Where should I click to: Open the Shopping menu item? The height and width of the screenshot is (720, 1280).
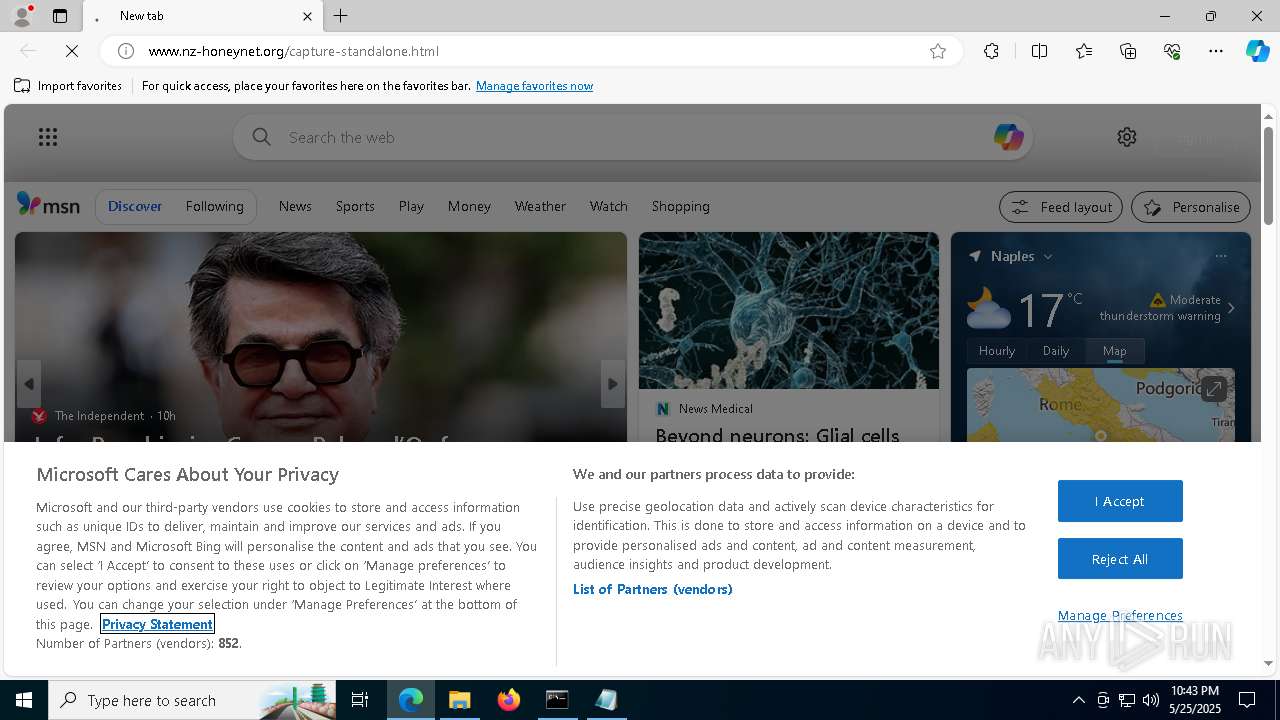click(680, 206)
